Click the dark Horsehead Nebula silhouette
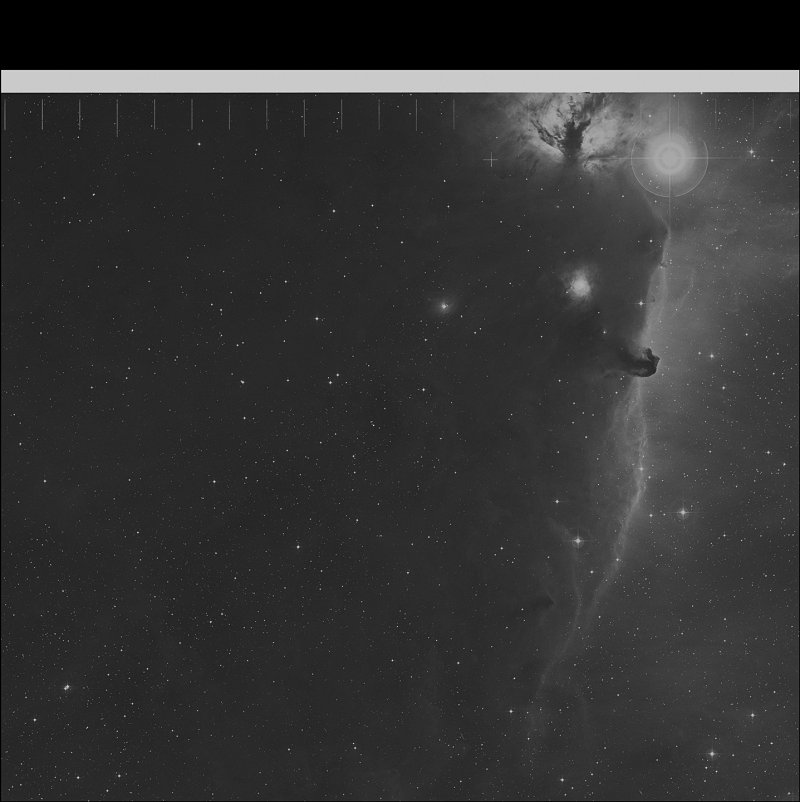 (x=642, y=361)
